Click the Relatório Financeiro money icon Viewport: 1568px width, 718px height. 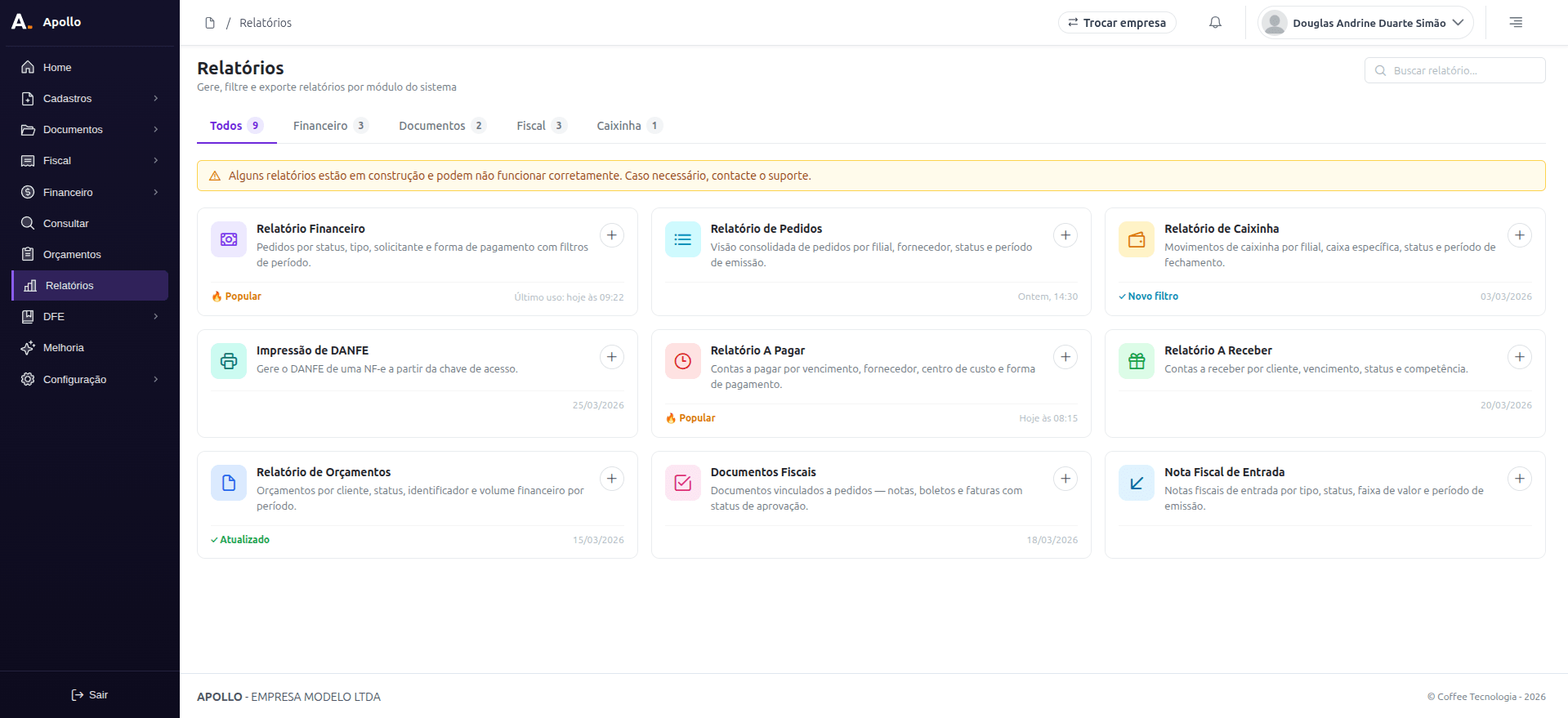[229, 239]
